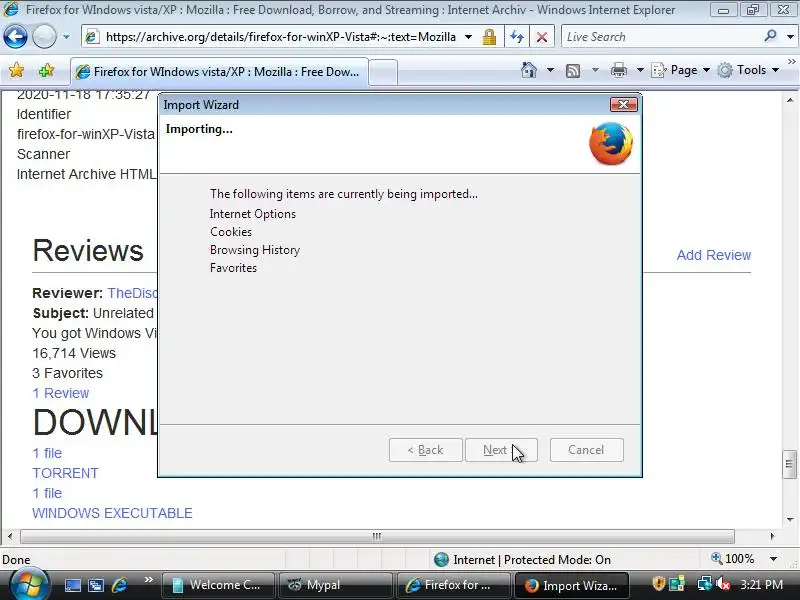The width and height of the screenshot is (800, 600).
Task: Click the Firefox logo in the wizard
Action: point(611,144)
